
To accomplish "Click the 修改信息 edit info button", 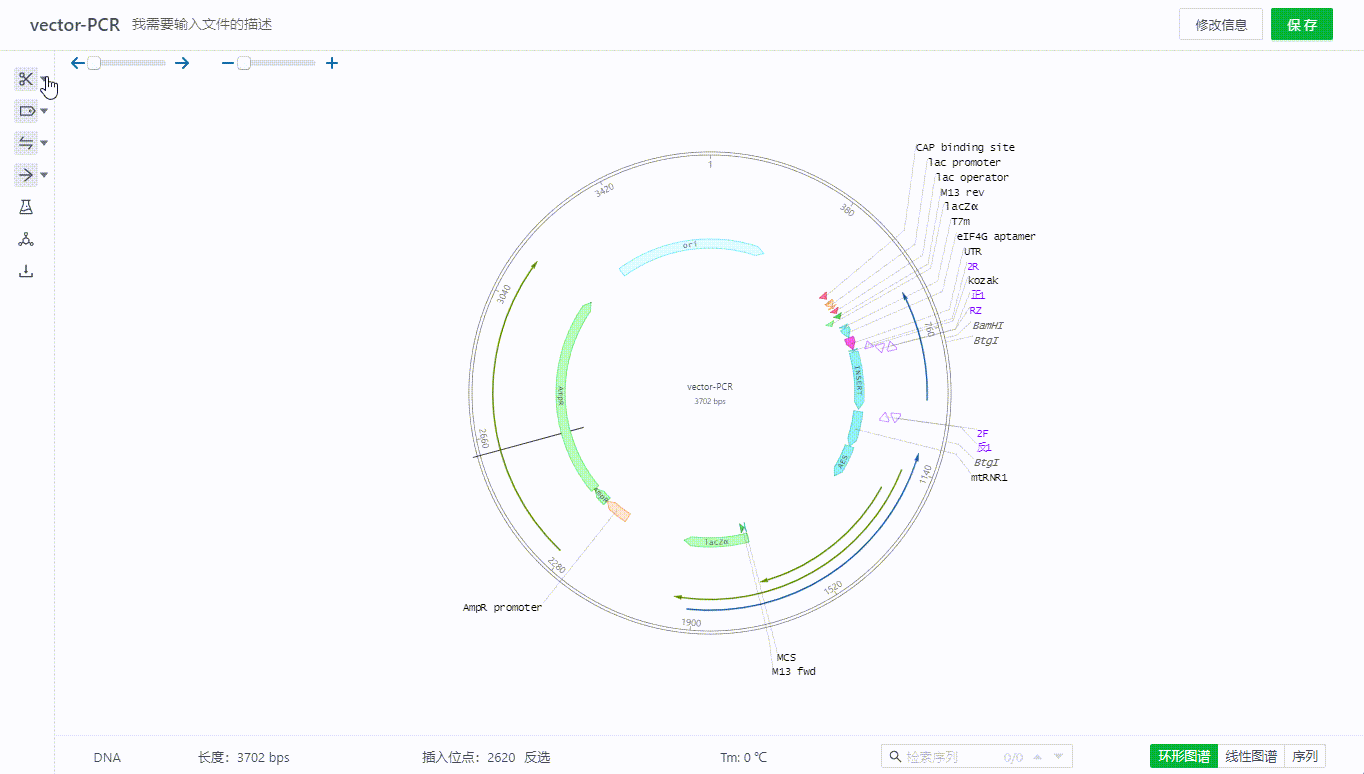I will (1220, 25).
